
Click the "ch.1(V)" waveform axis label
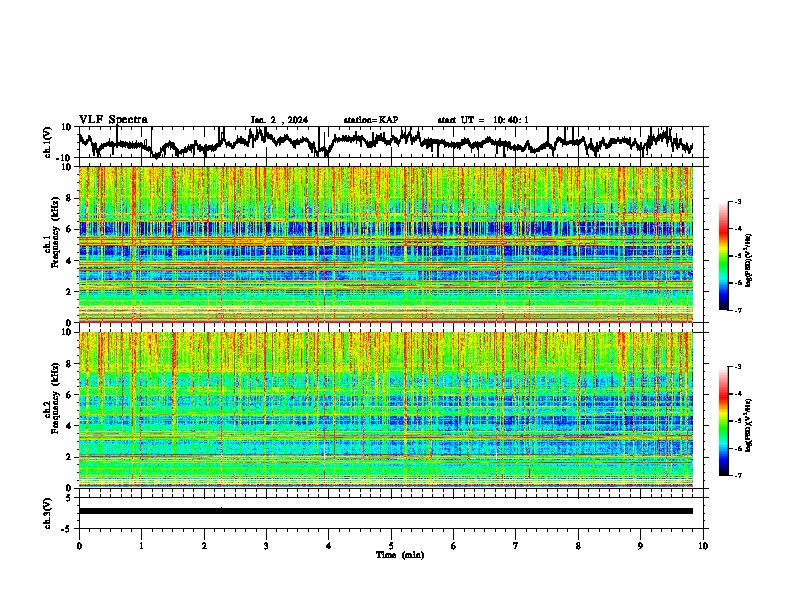48,142
